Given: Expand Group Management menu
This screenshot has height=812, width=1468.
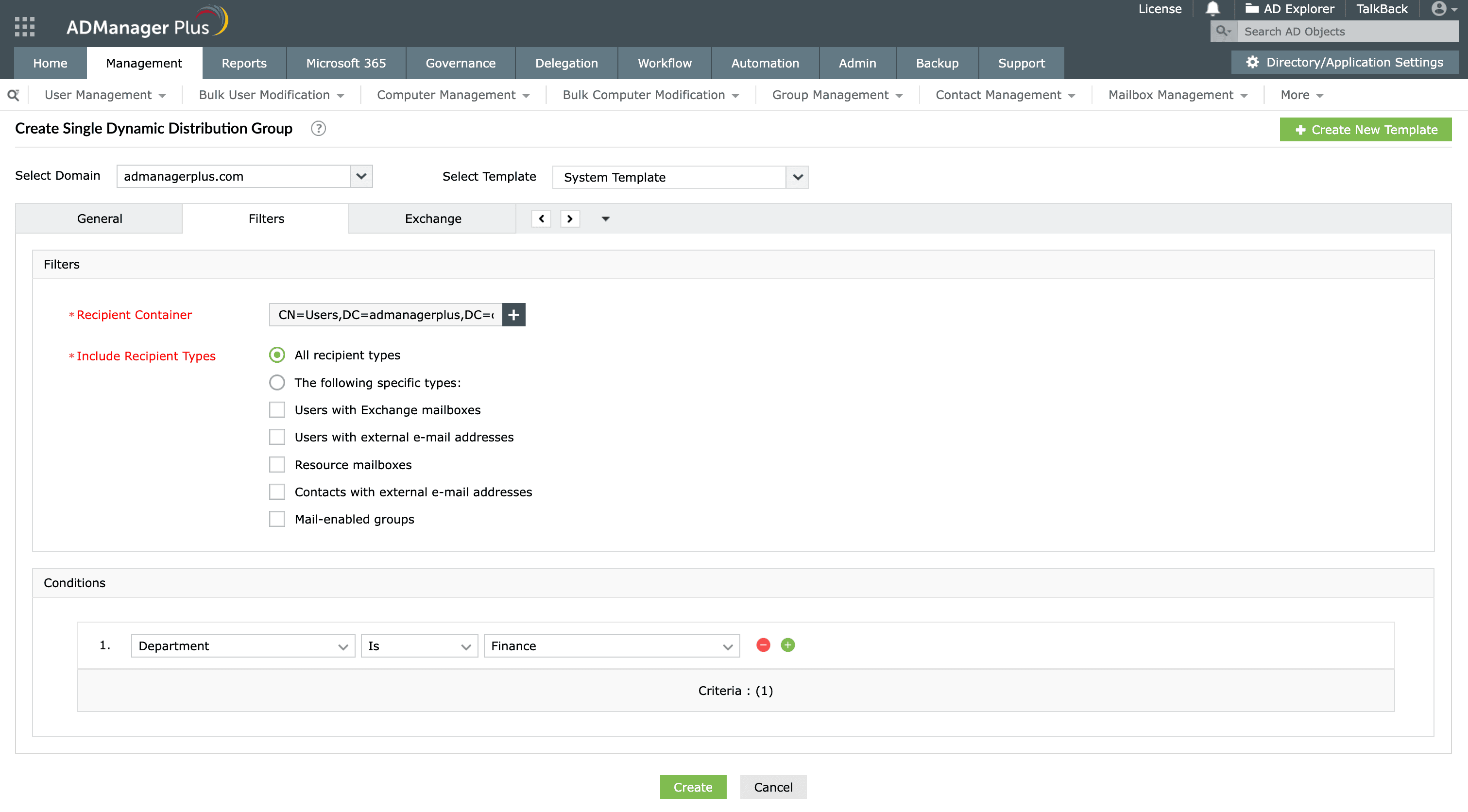Looking at the screenshot, I should (x=837, y=95).
